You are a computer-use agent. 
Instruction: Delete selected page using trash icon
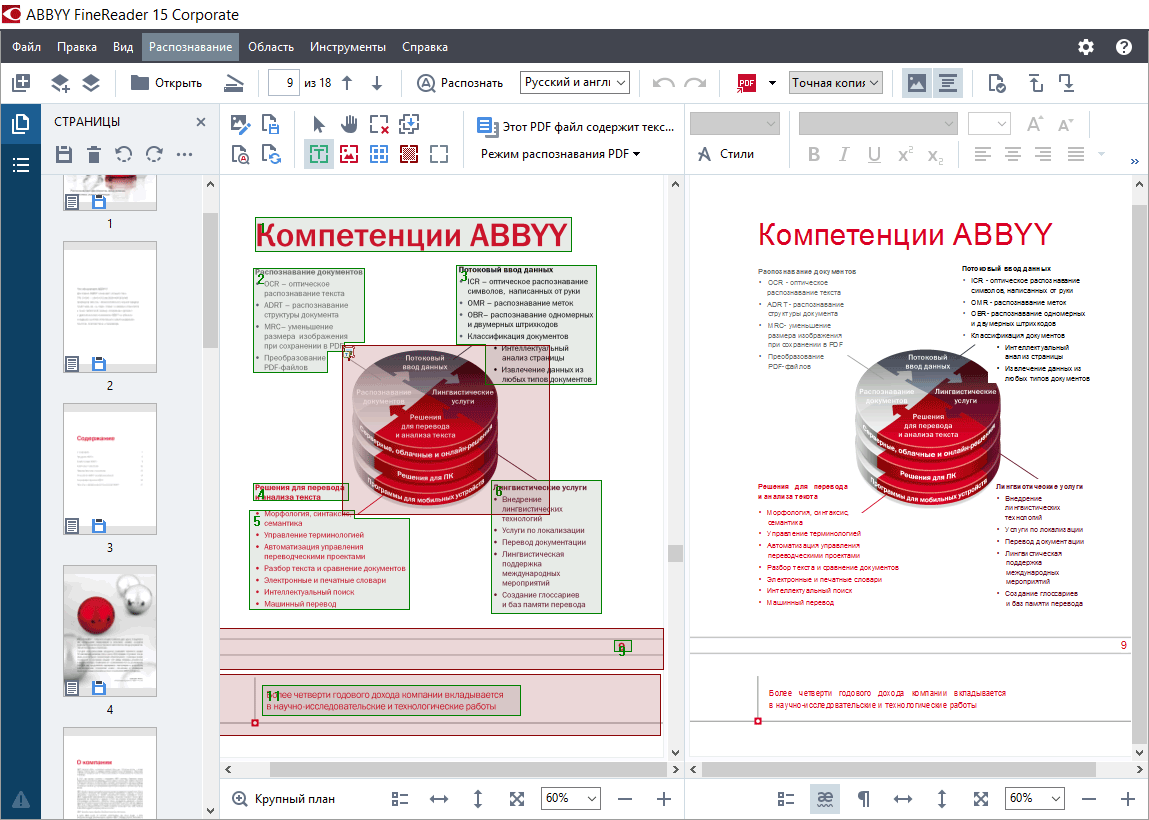(93, 154)
